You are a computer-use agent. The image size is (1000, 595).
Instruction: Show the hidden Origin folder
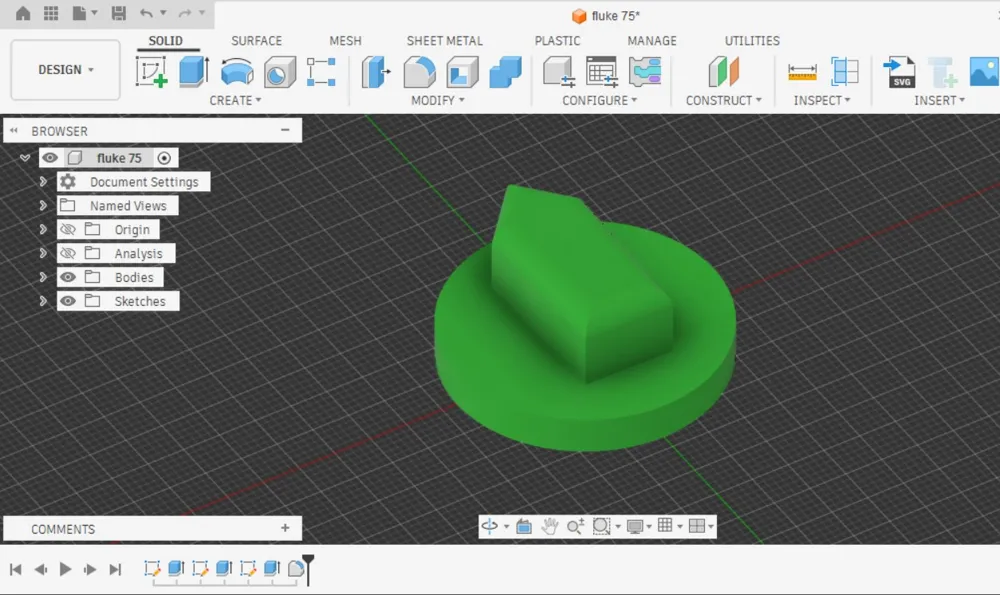tap(68, 230)
